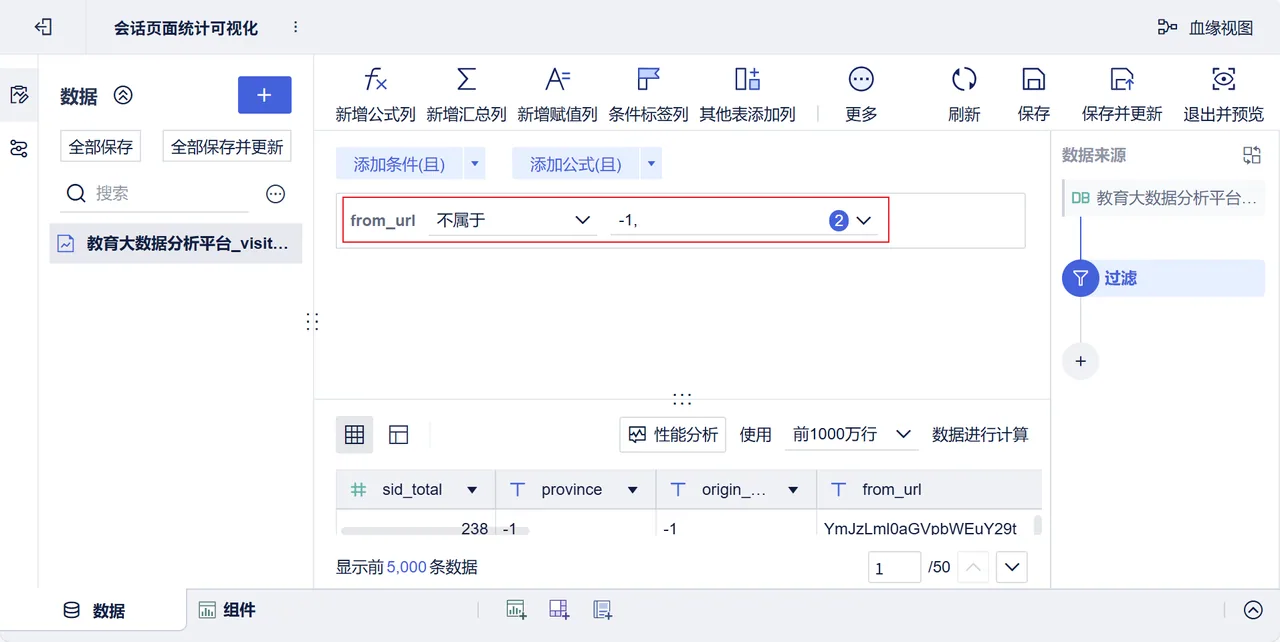Add a new step with the plus circle
The height and width of the screenshot is (642, 1280).
click(x=1080, y=361)
